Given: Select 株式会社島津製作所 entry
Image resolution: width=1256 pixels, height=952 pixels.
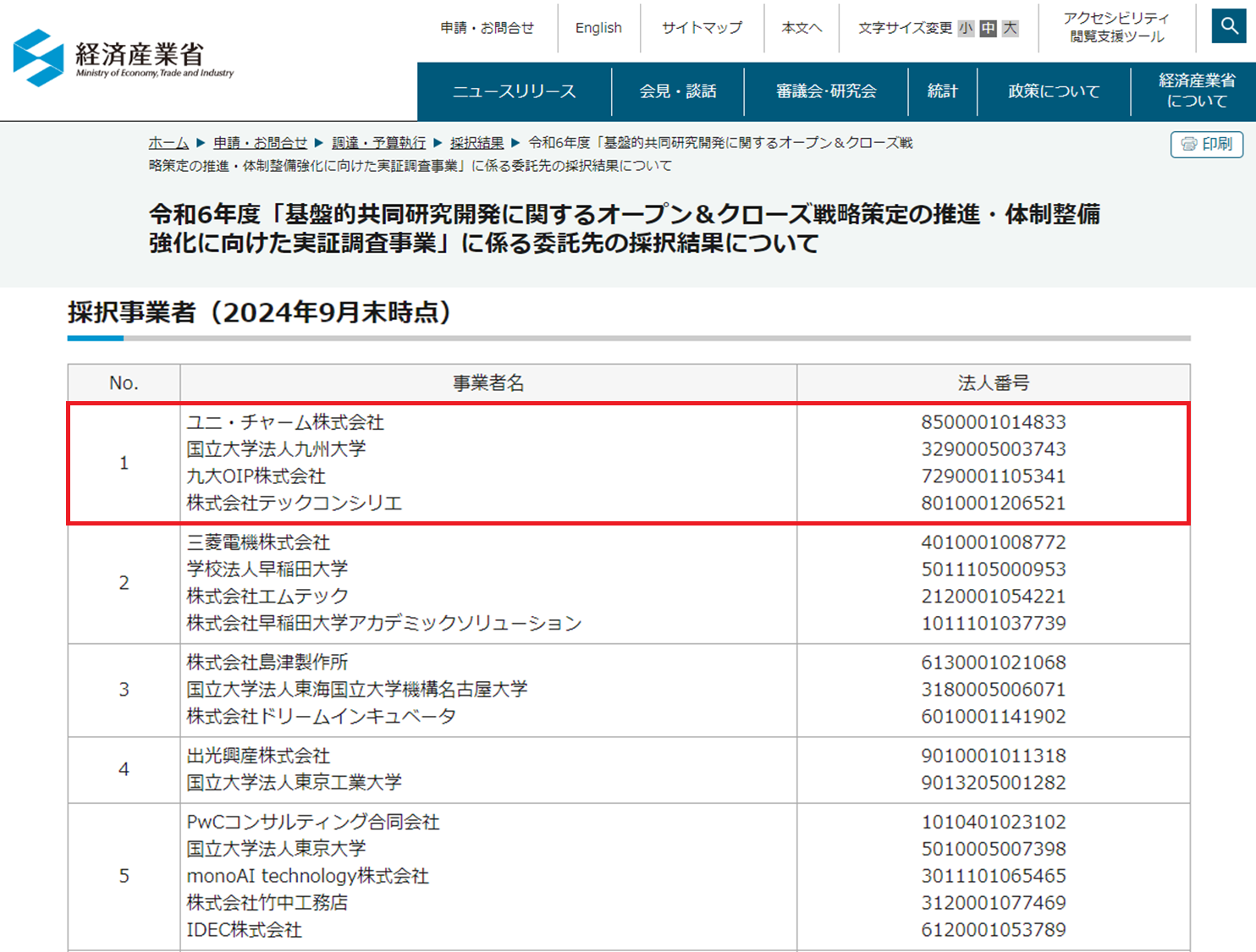Looking at the screenshot, I should [x=267, y=662].
